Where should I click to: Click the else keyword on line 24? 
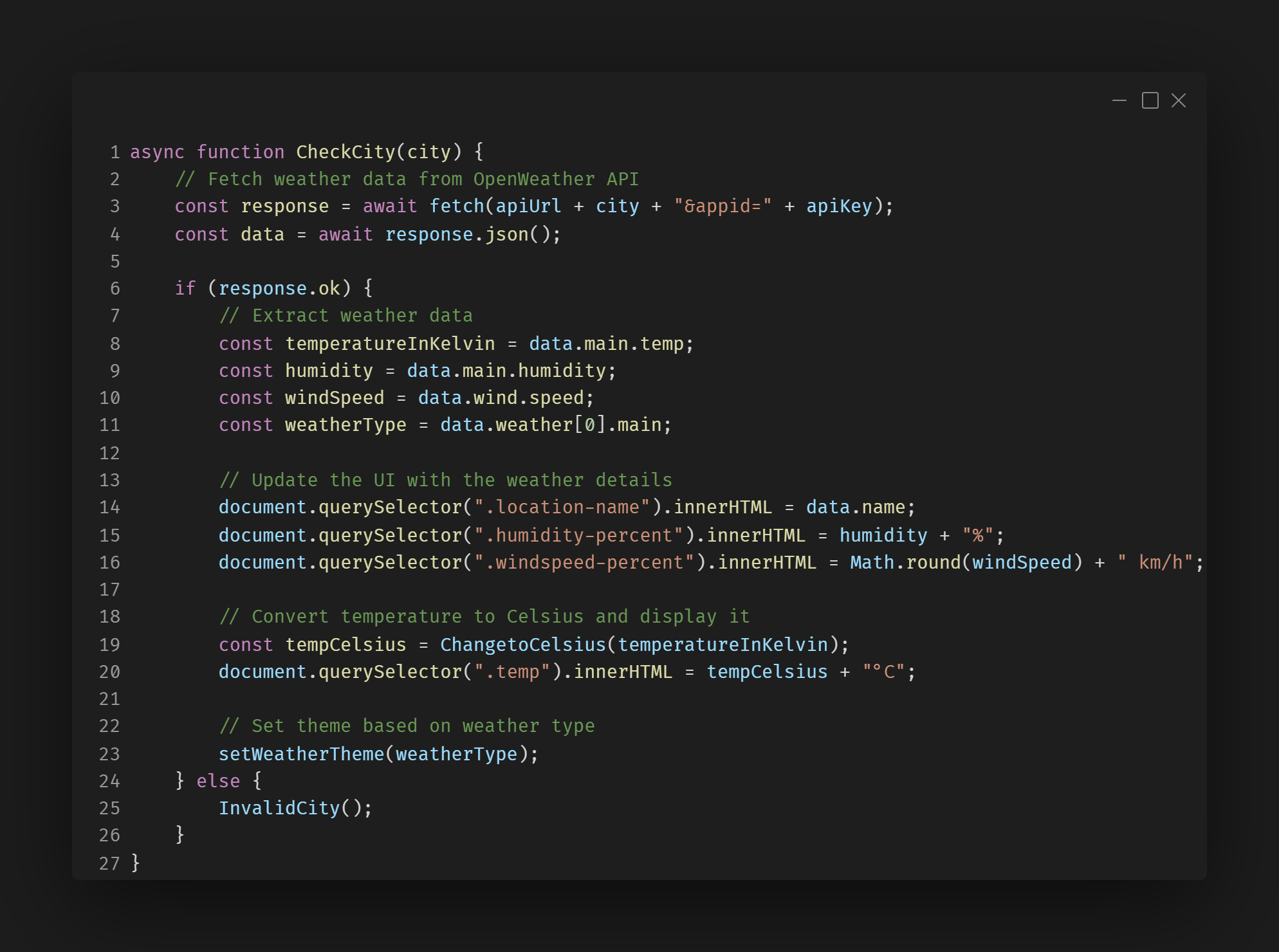[x=218, y=781]
